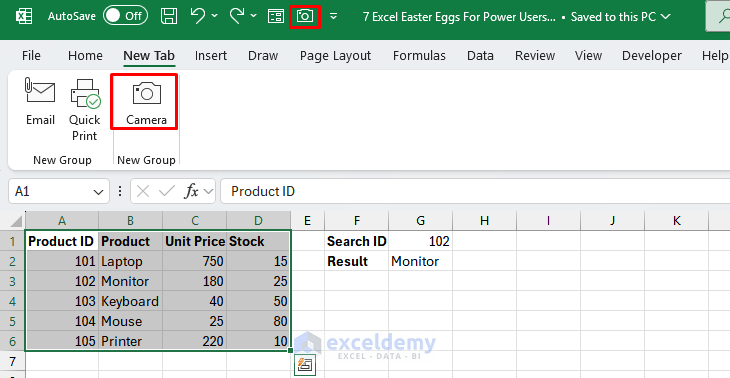Screen dimensions: 730x378
Task: Open the View tab
Action: coord(588,56)
